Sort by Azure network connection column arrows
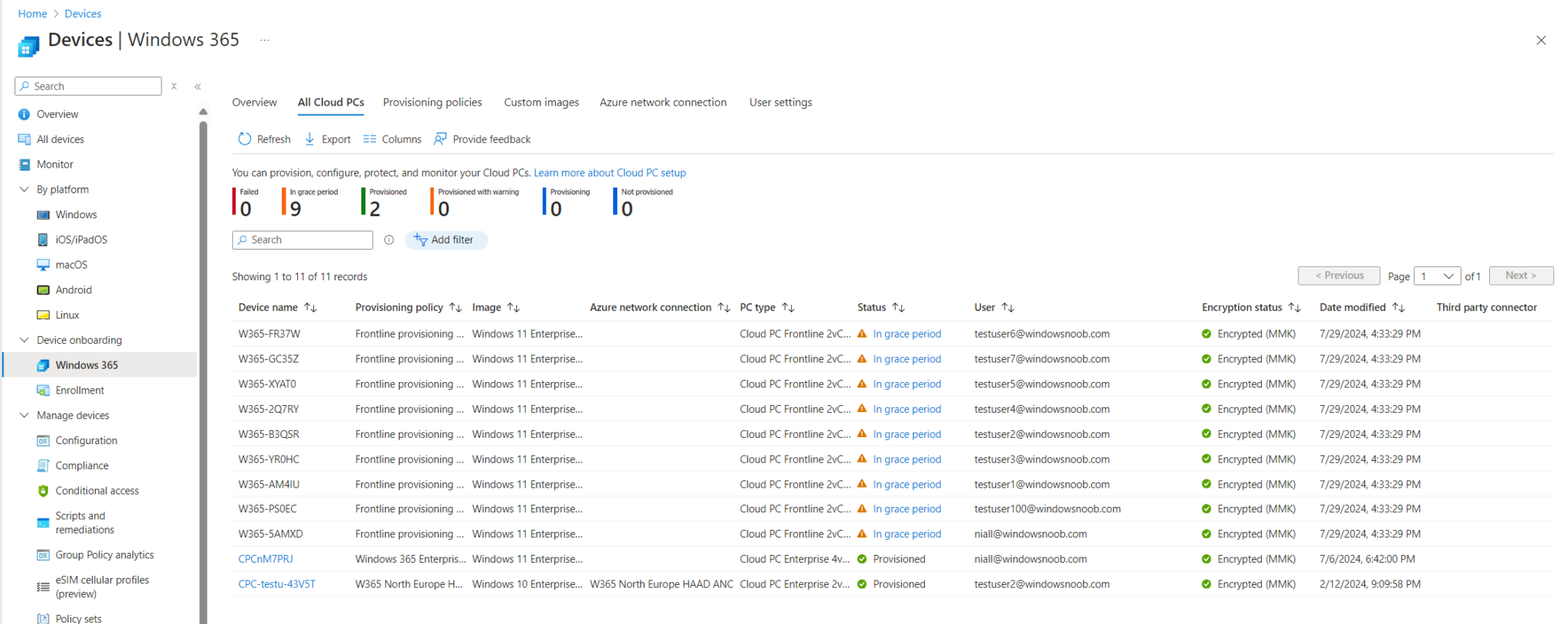This screenshot has height=624, width=1568. [724, 307]
